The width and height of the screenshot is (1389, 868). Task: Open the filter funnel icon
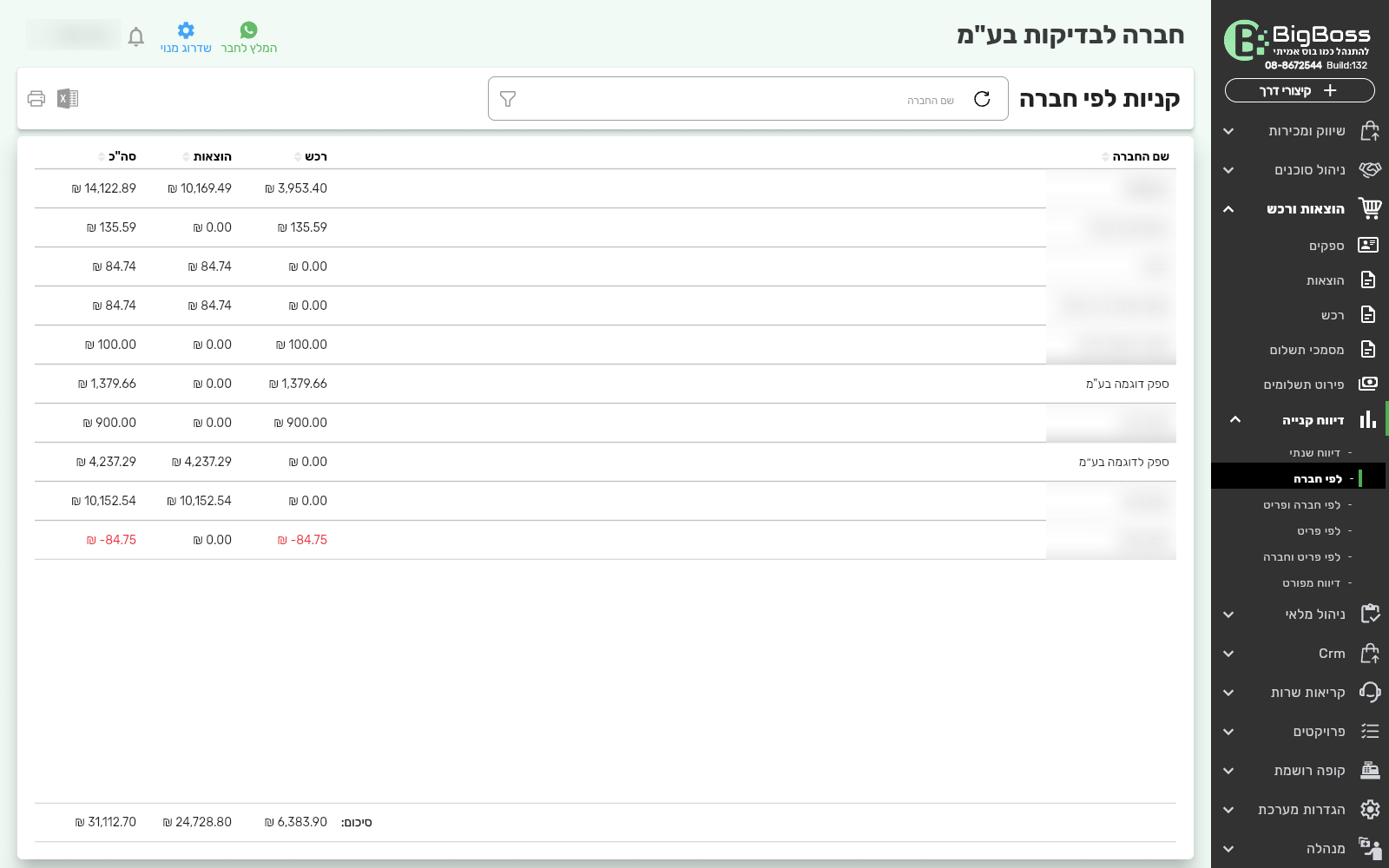coord(508,99)
